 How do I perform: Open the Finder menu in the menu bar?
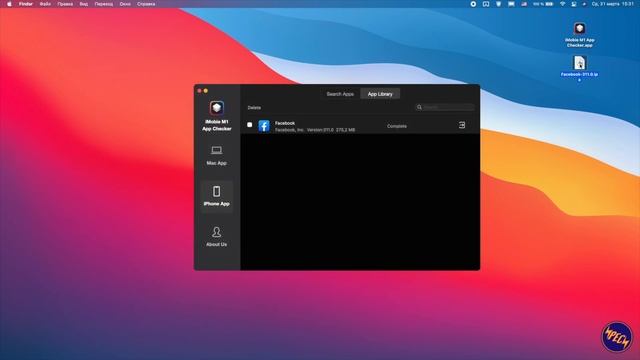tap(26, 4)
